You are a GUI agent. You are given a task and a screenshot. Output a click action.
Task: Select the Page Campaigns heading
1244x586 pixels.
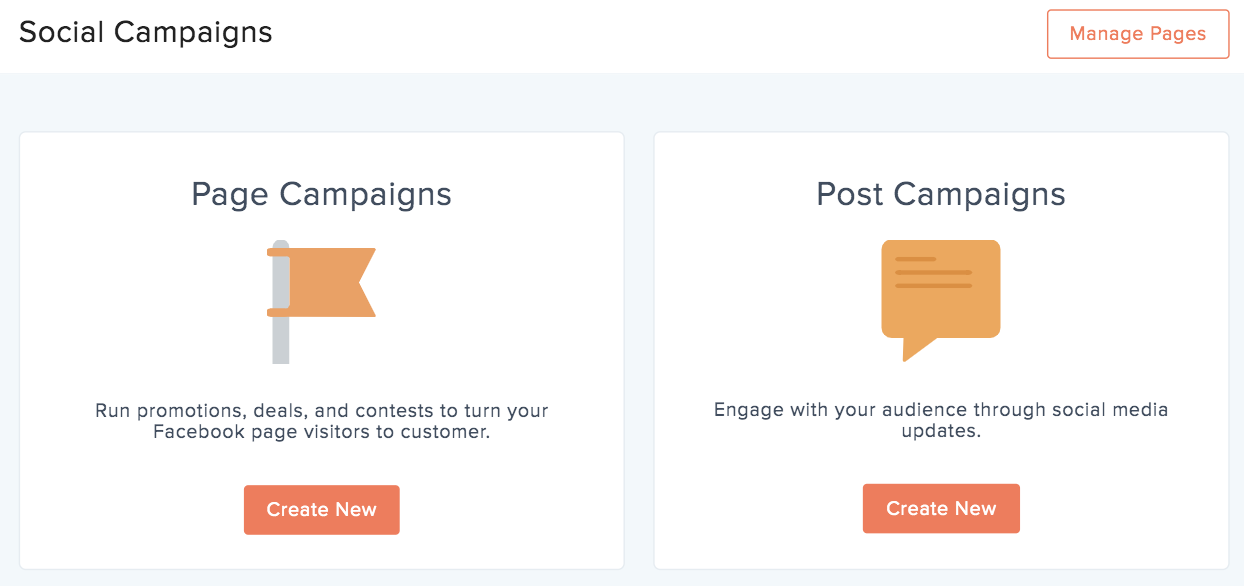coord(321,193)
